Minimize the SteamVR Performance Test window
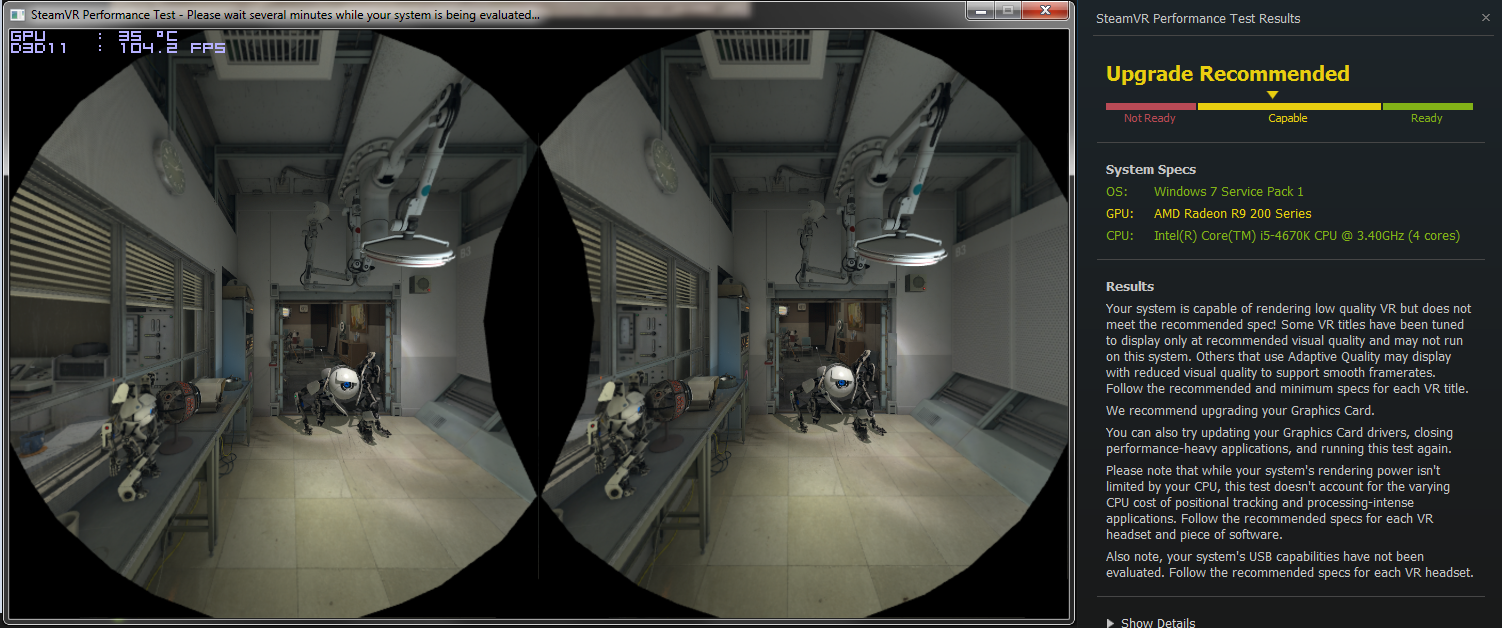The height and width of the screenshot is (628, 1502). point(982,10)
